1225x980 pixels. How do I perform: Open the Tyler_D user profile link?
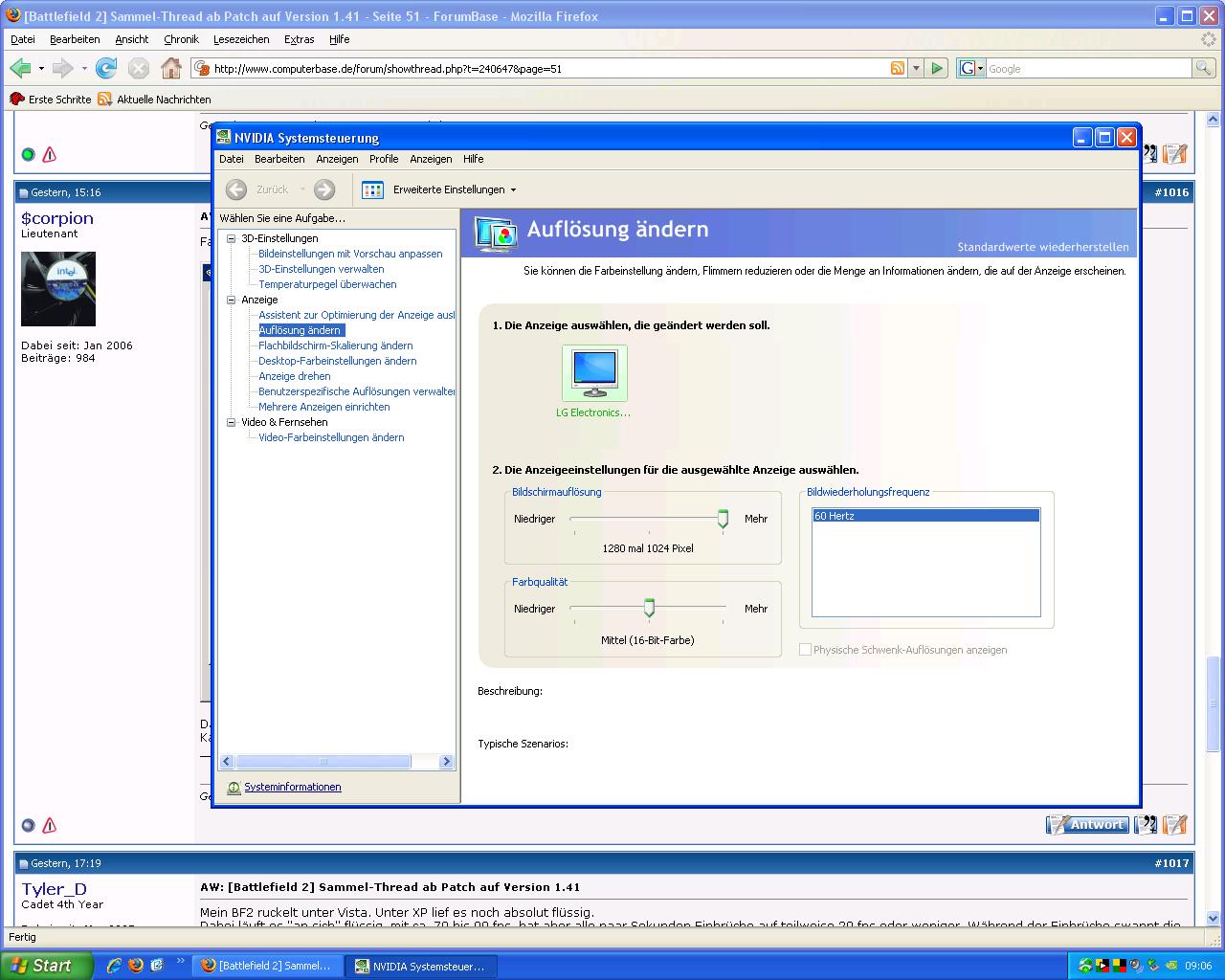54,889
